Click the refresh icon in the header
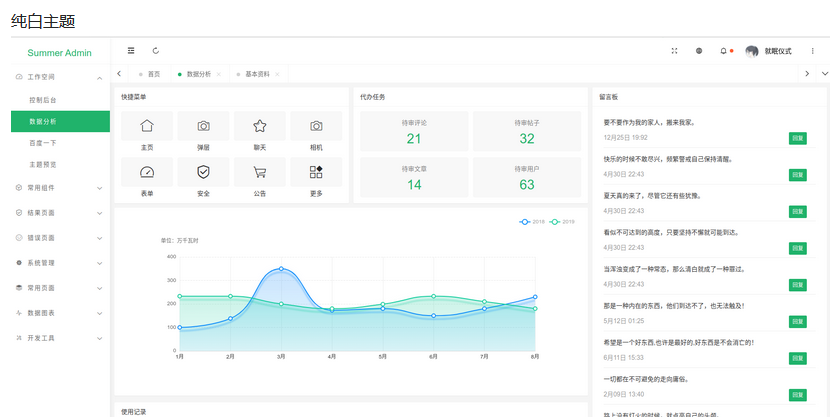Image resolution: width=830 pixels, height=417 pixels. [155, 50]
